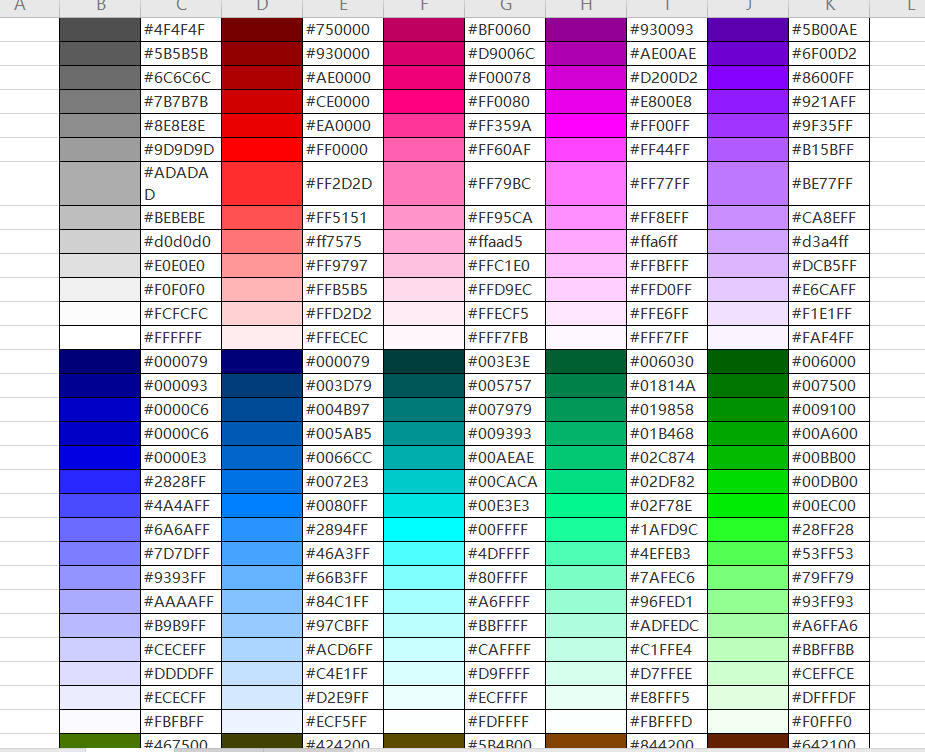Click column header B
This screenshot has width=925, height=752.
coord(100,7)
